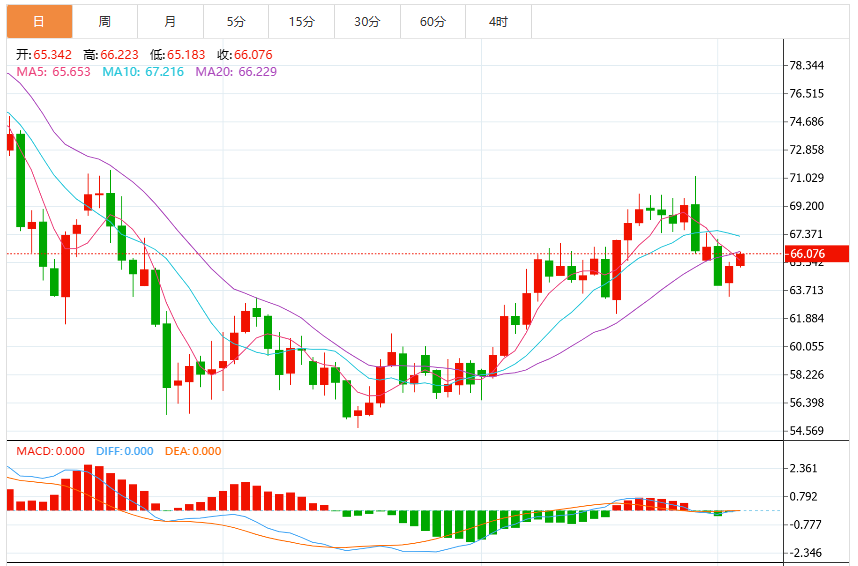Open the 15分 timeframe tab
The image size is (858, 566).
click(302, 21)
